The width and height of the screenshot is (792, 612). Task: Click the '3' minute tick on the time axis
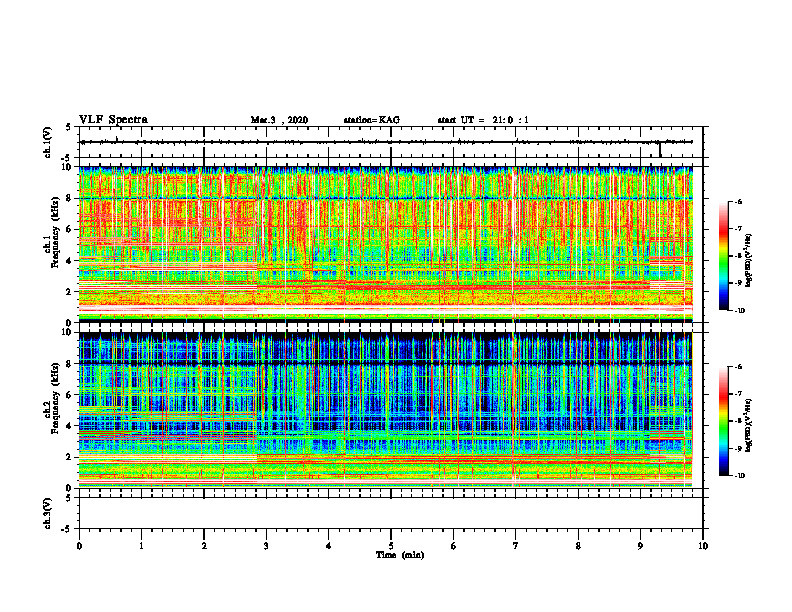266,546
